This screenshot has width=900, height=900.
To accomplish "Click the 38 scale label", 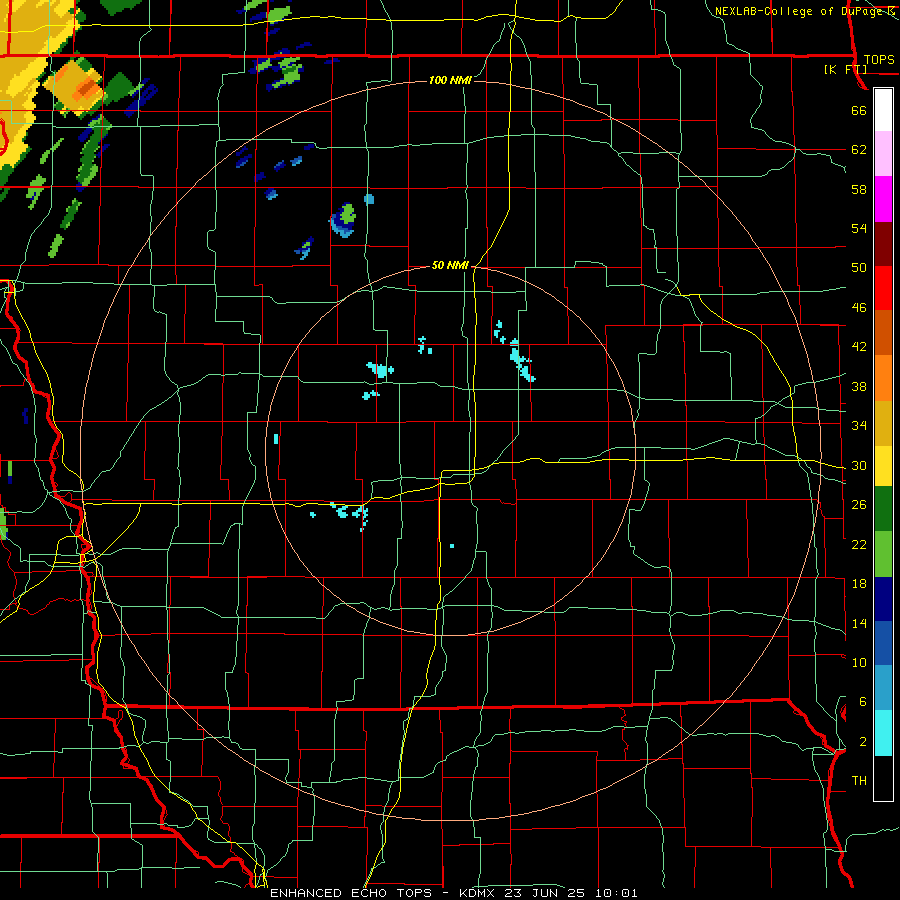I will pos(859,386).
